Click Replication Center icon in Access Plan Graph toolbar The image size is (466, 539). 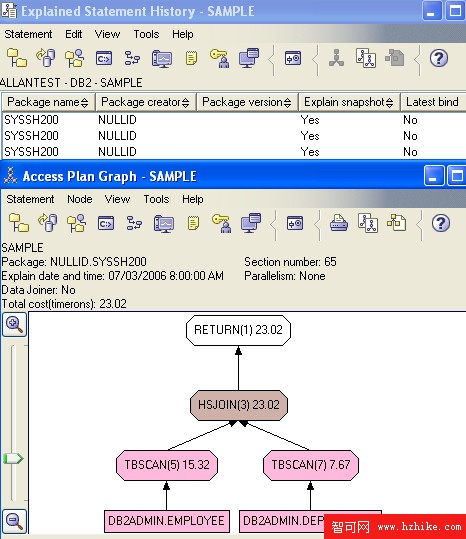point(48,223)
